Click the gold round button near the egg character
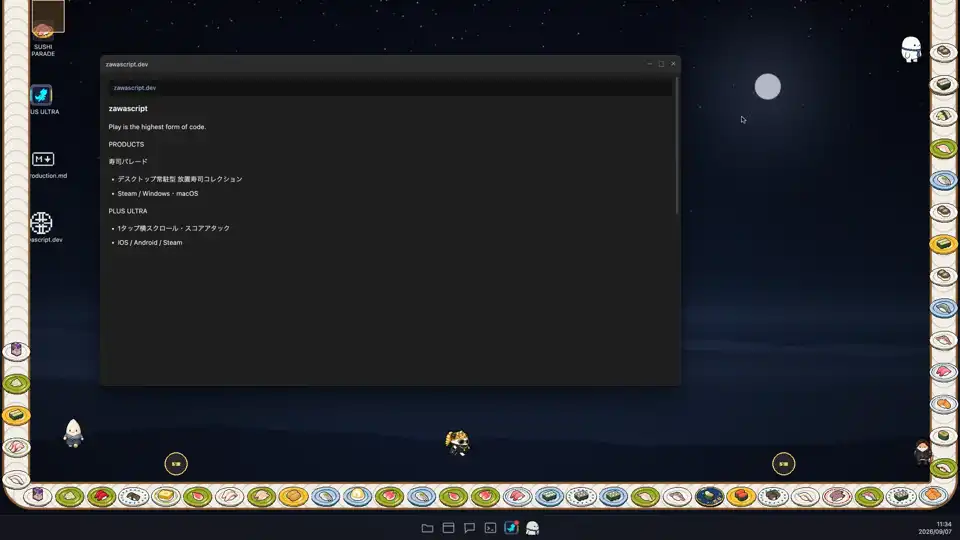The image size is (960, 540). 176,463
